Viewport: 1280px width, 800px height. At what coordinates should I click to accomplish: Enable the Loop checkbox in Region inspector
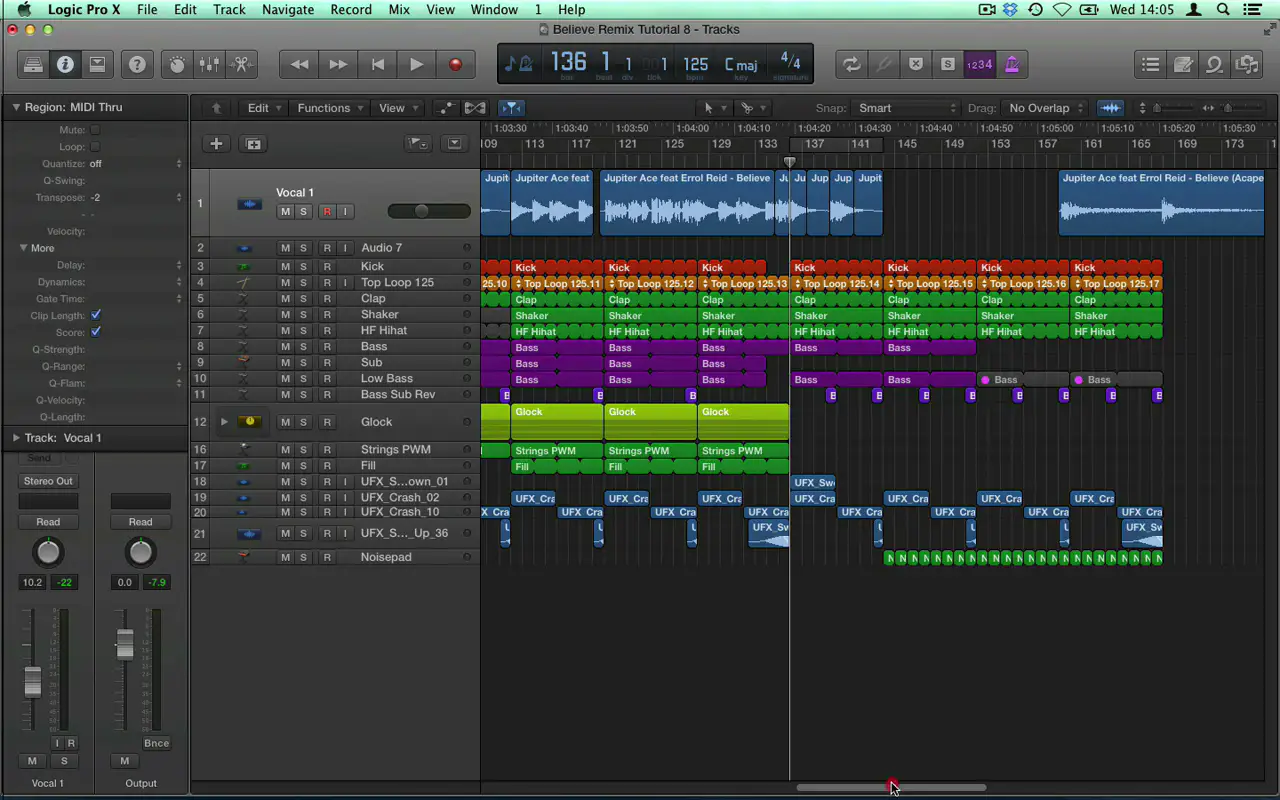pos(95,147)
